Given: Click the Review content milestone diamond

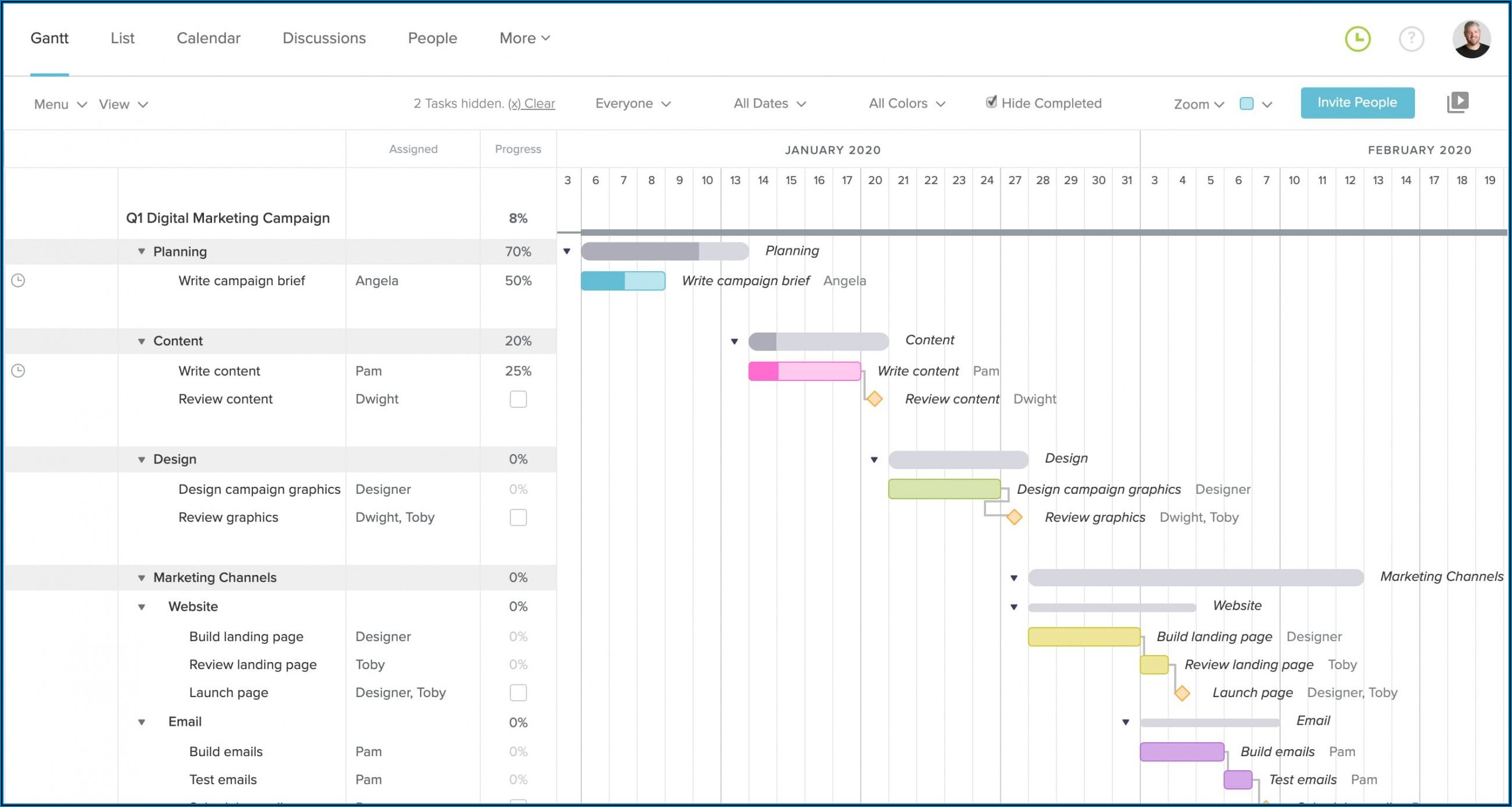Looking at the screenshot, I should (875, 399).
